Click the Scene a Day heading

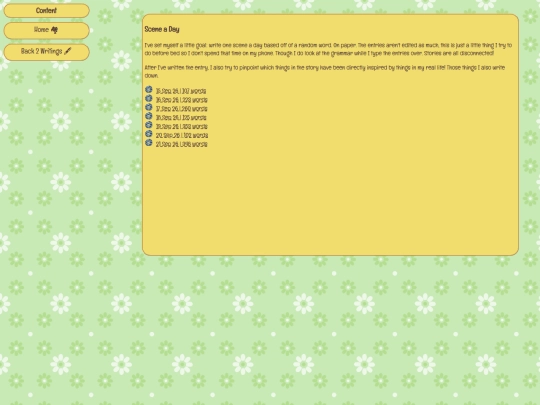coord(162,29)
